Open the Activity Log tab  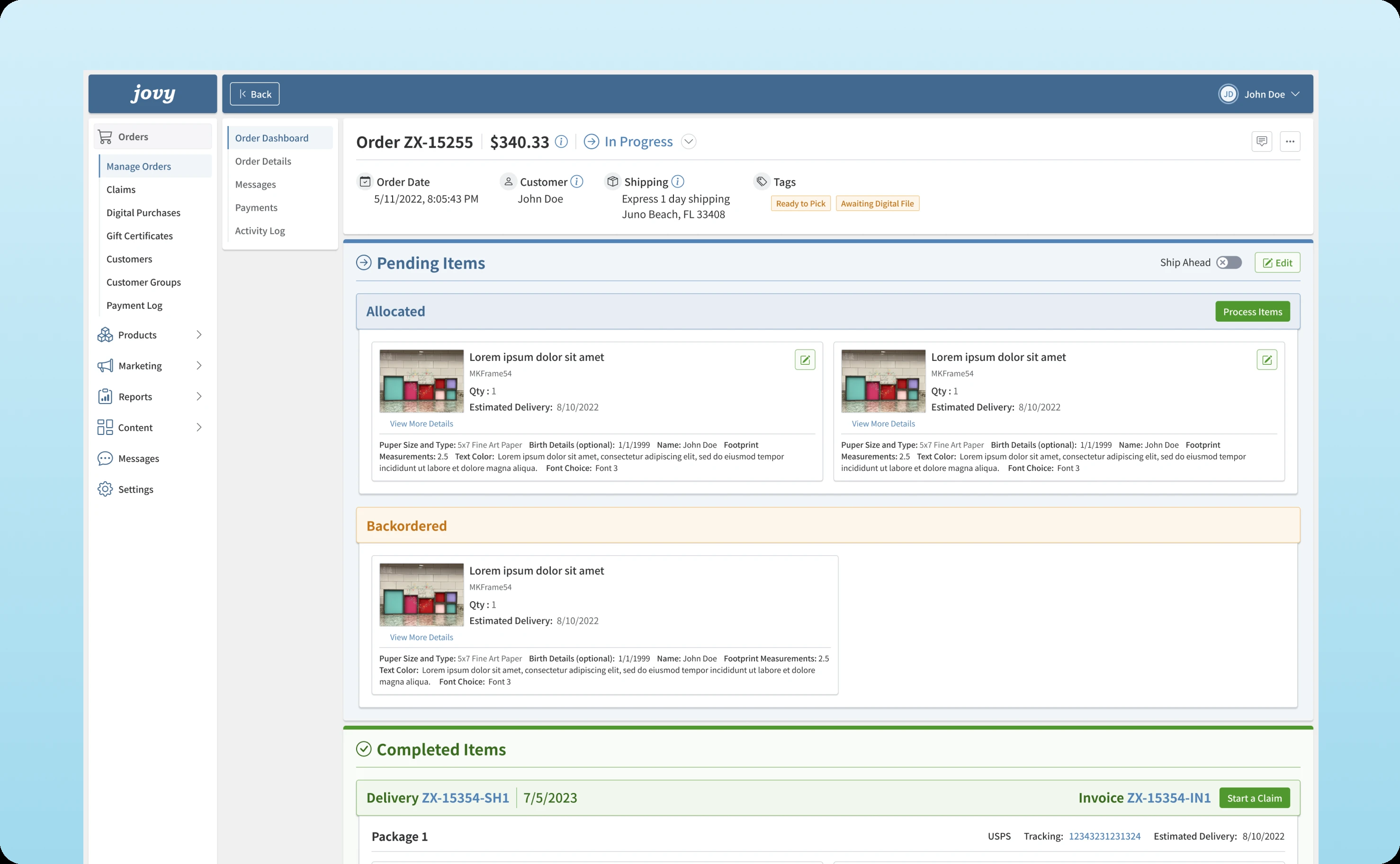(x=260, y=231)
